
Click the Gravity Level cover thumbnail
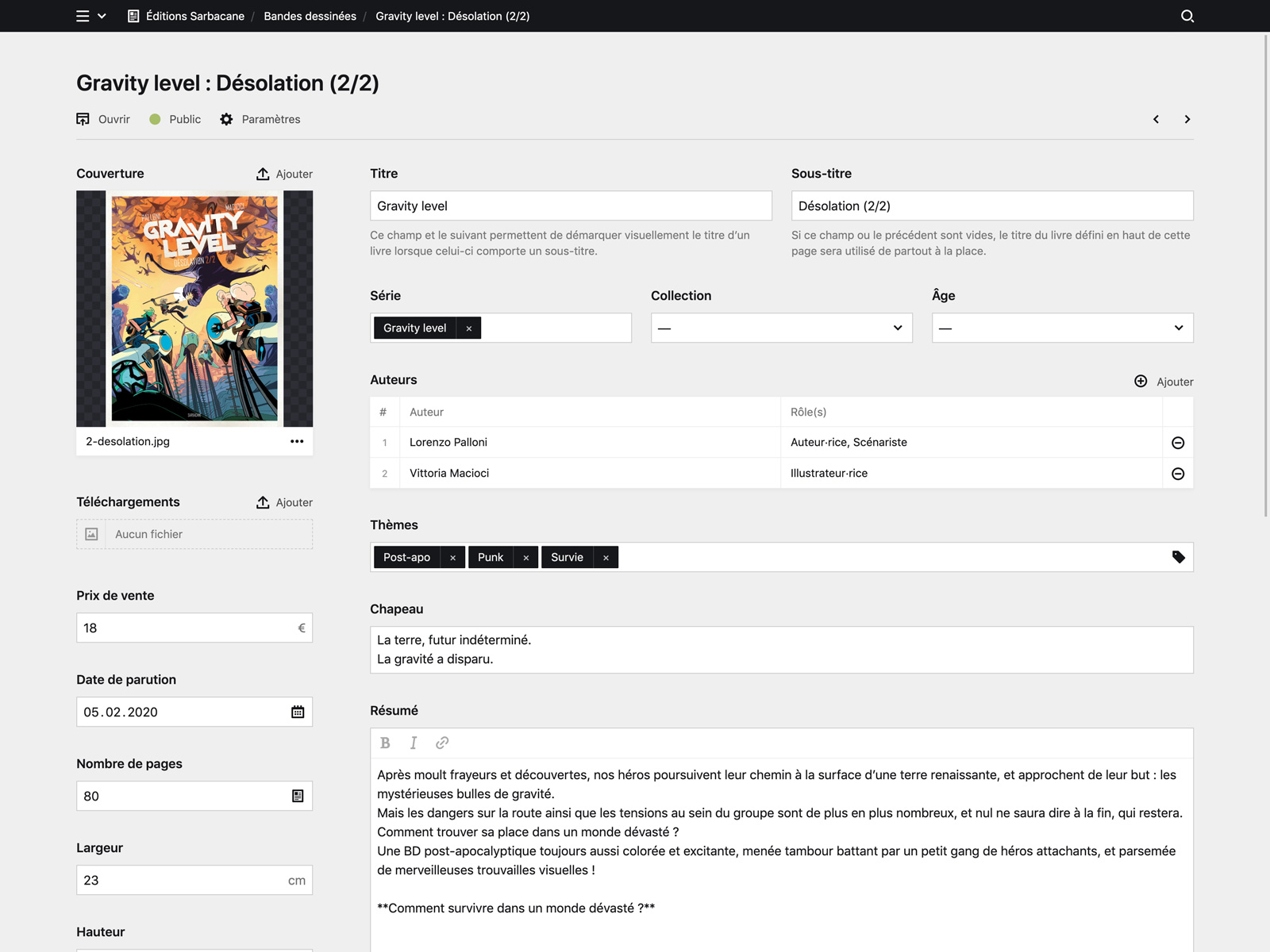194,309
